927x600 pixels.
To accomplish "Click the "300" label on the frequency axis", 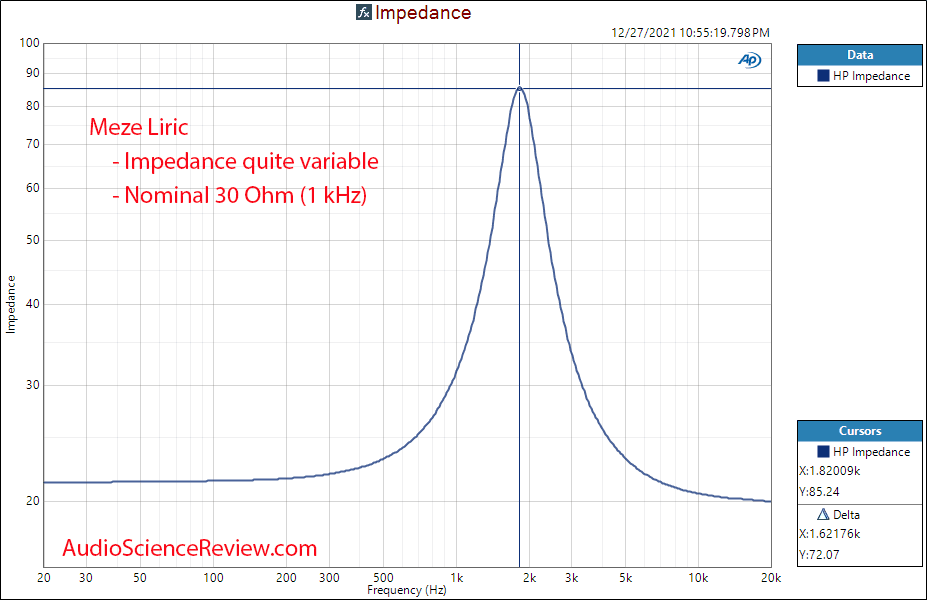I will tap(329, 578).
